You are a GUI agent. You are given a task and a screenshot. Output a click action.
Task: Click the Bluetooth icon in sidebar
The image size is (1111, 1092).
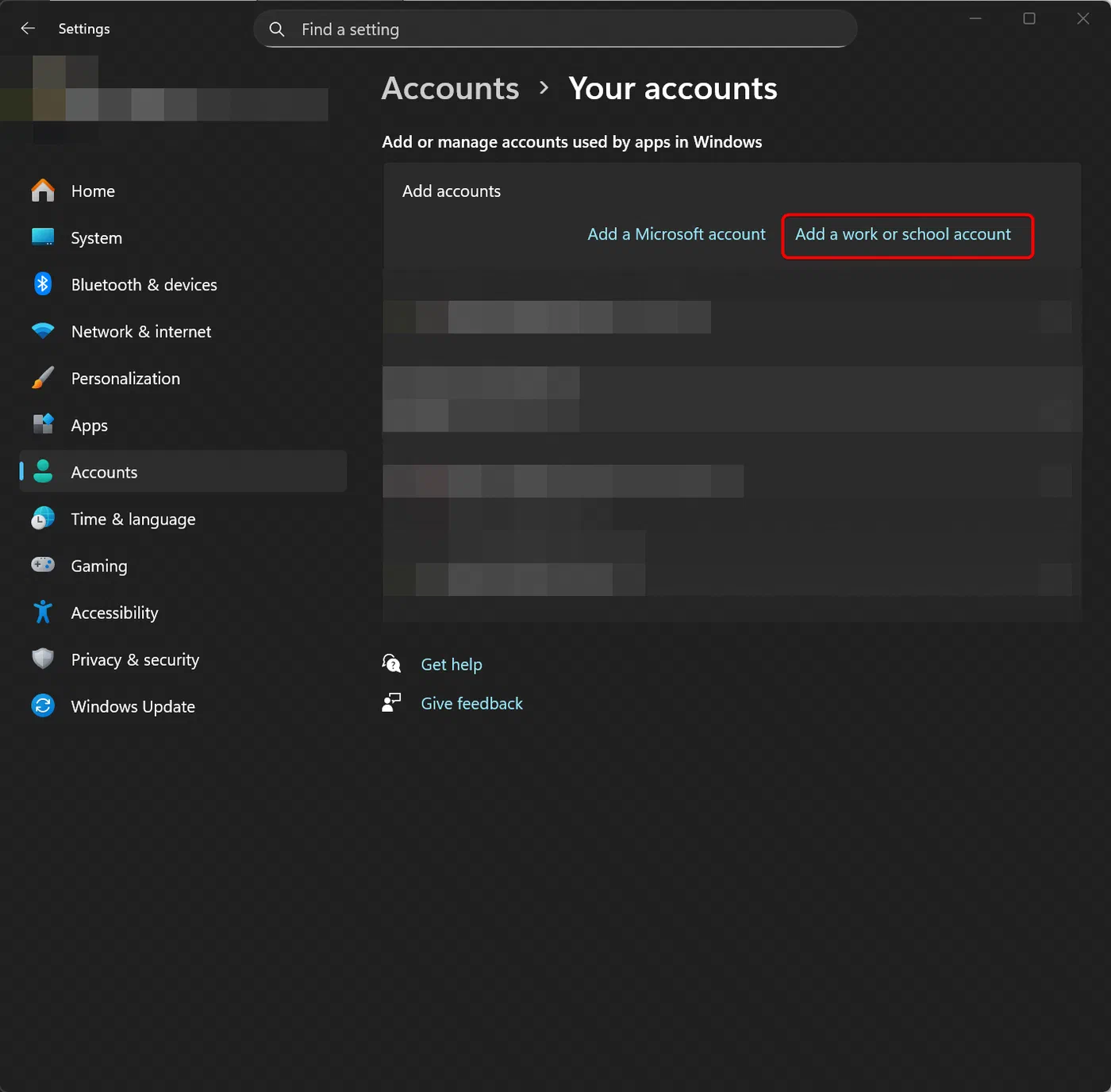click(x=43, y=284)
